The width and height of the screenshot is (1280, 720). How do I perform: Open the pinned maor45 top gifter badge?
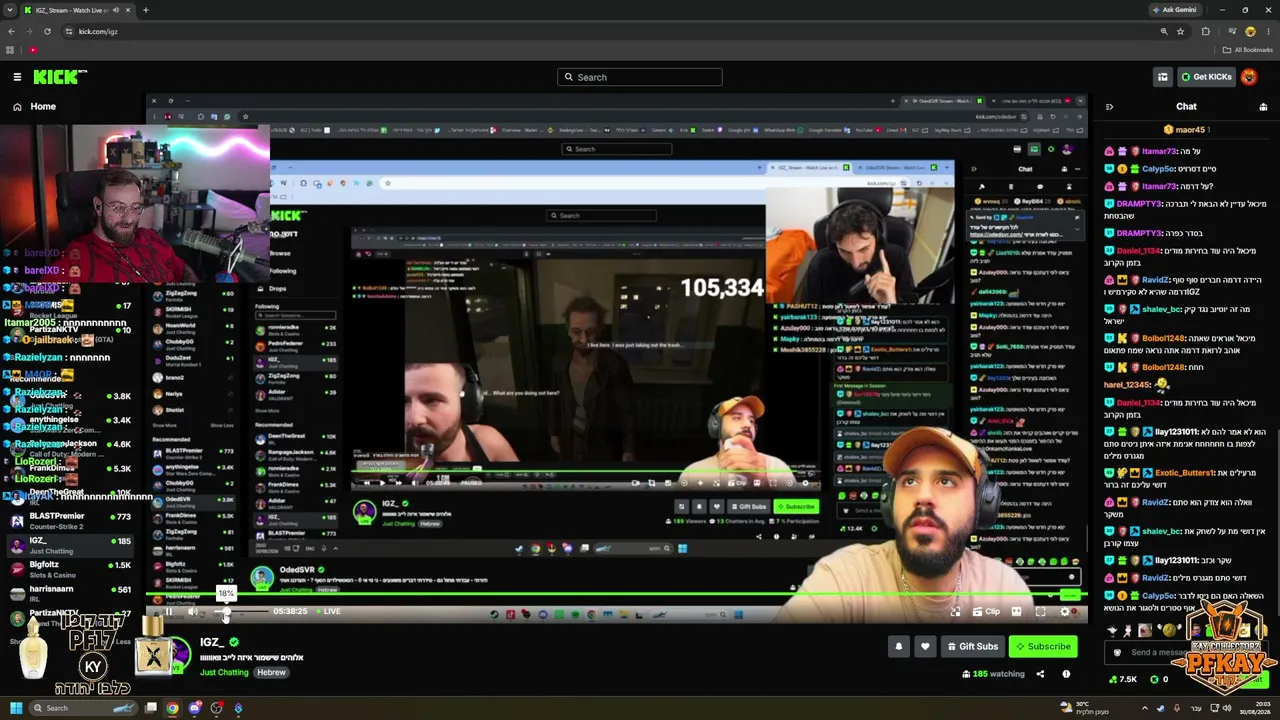click(1185, 129)
